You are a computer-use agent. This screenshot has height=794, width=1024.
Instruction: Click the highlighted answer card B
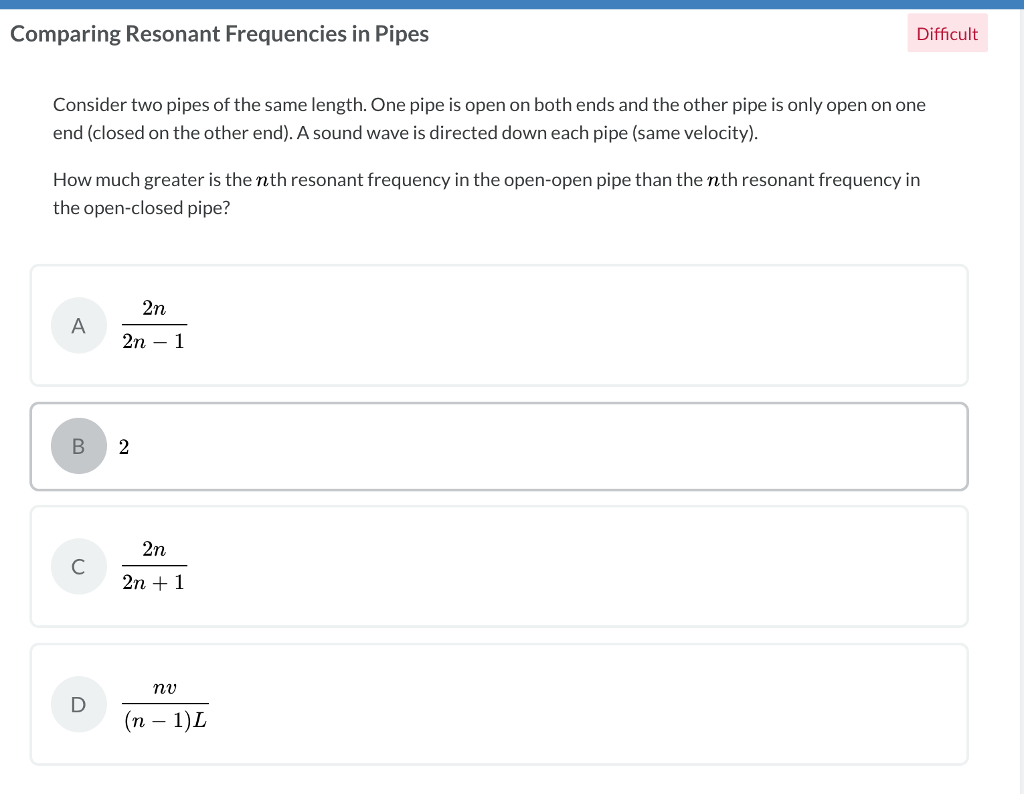pyautogui.click(x=500, y=446)
